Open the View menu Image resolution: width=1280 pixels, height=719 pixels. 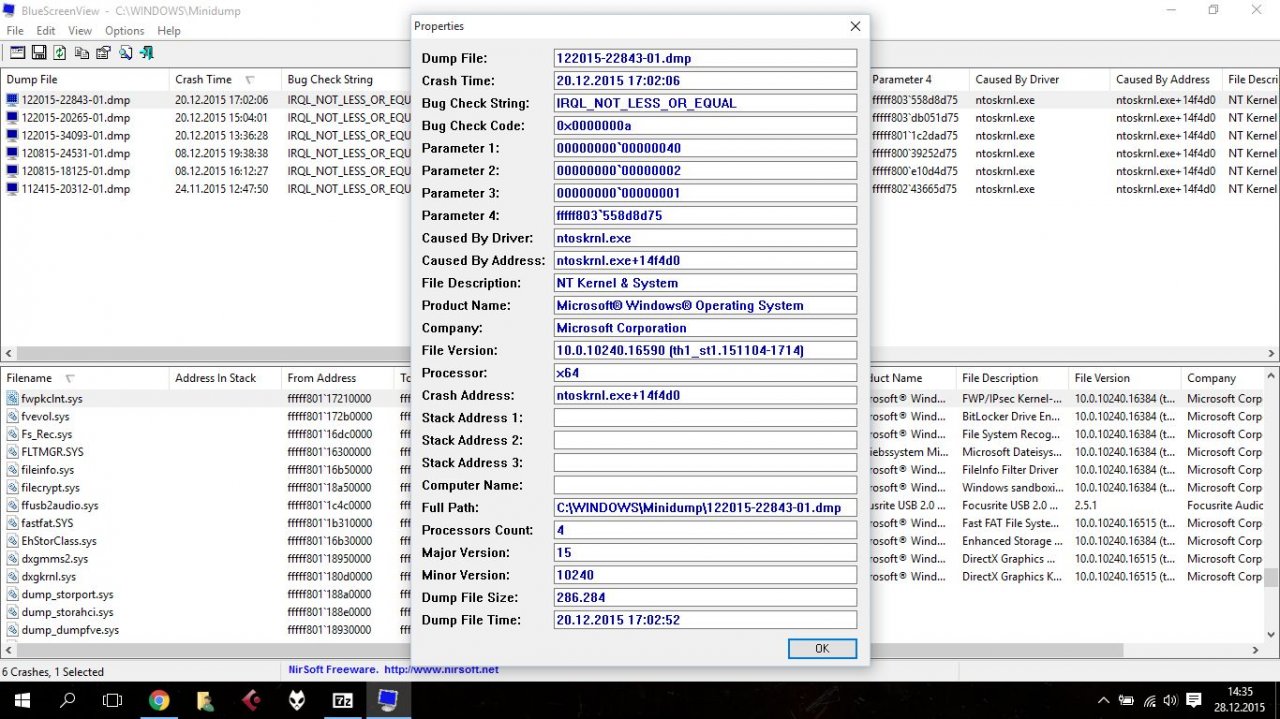[x=80, y=31]
